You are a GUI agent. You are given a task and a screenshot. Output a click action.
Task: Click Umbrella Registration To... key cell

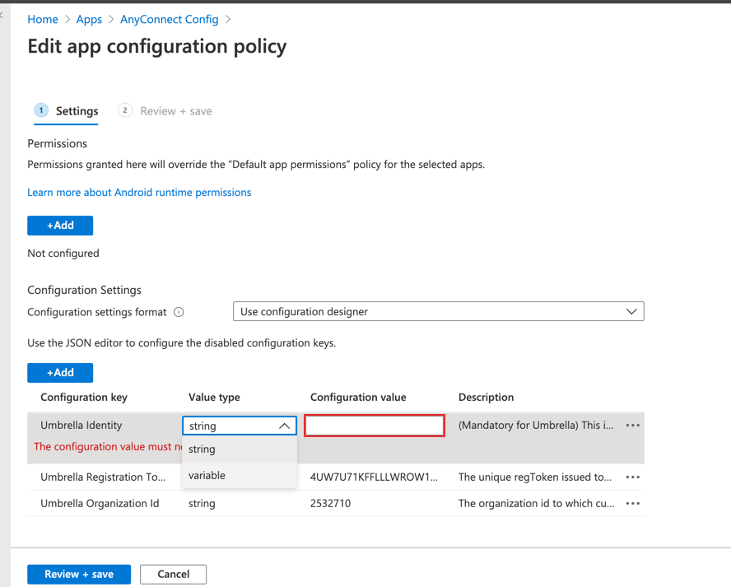click(x=103, y=477)
